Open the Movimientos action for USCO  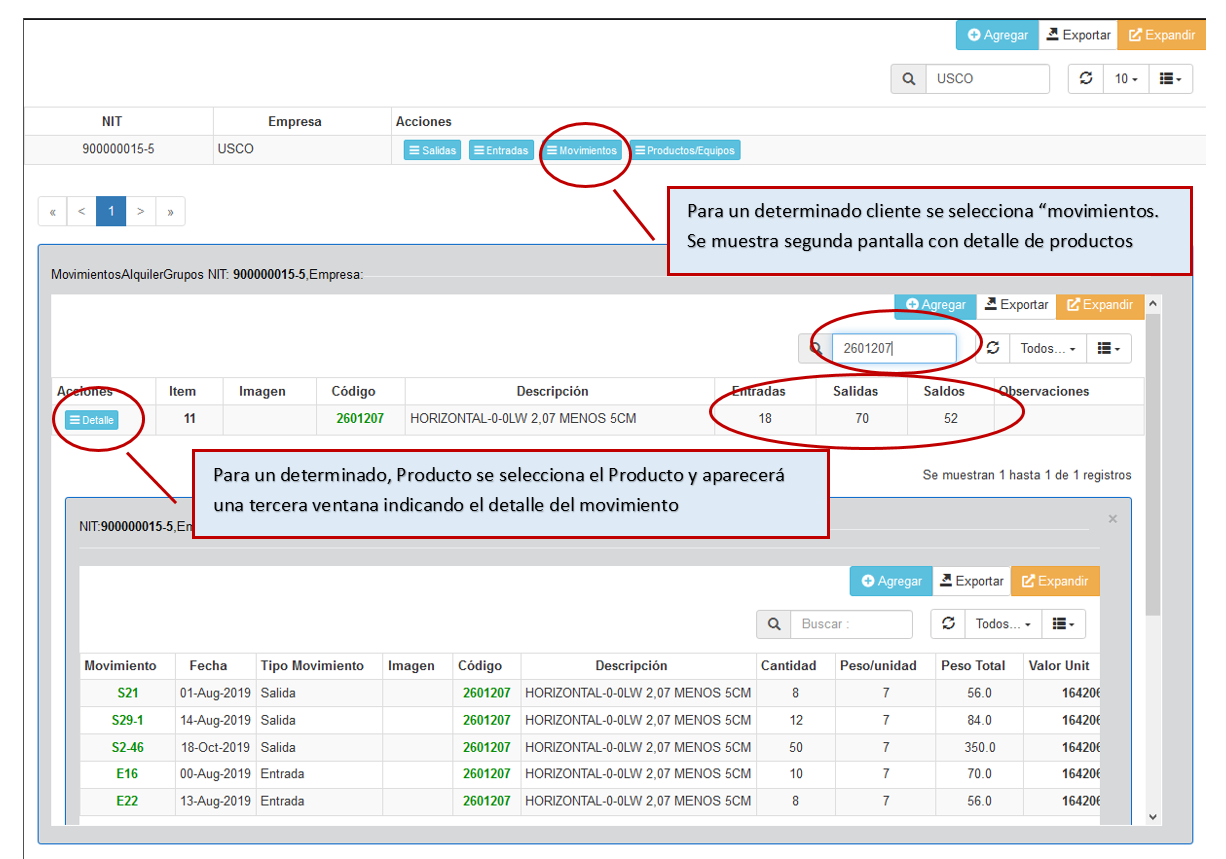[581, 151]
